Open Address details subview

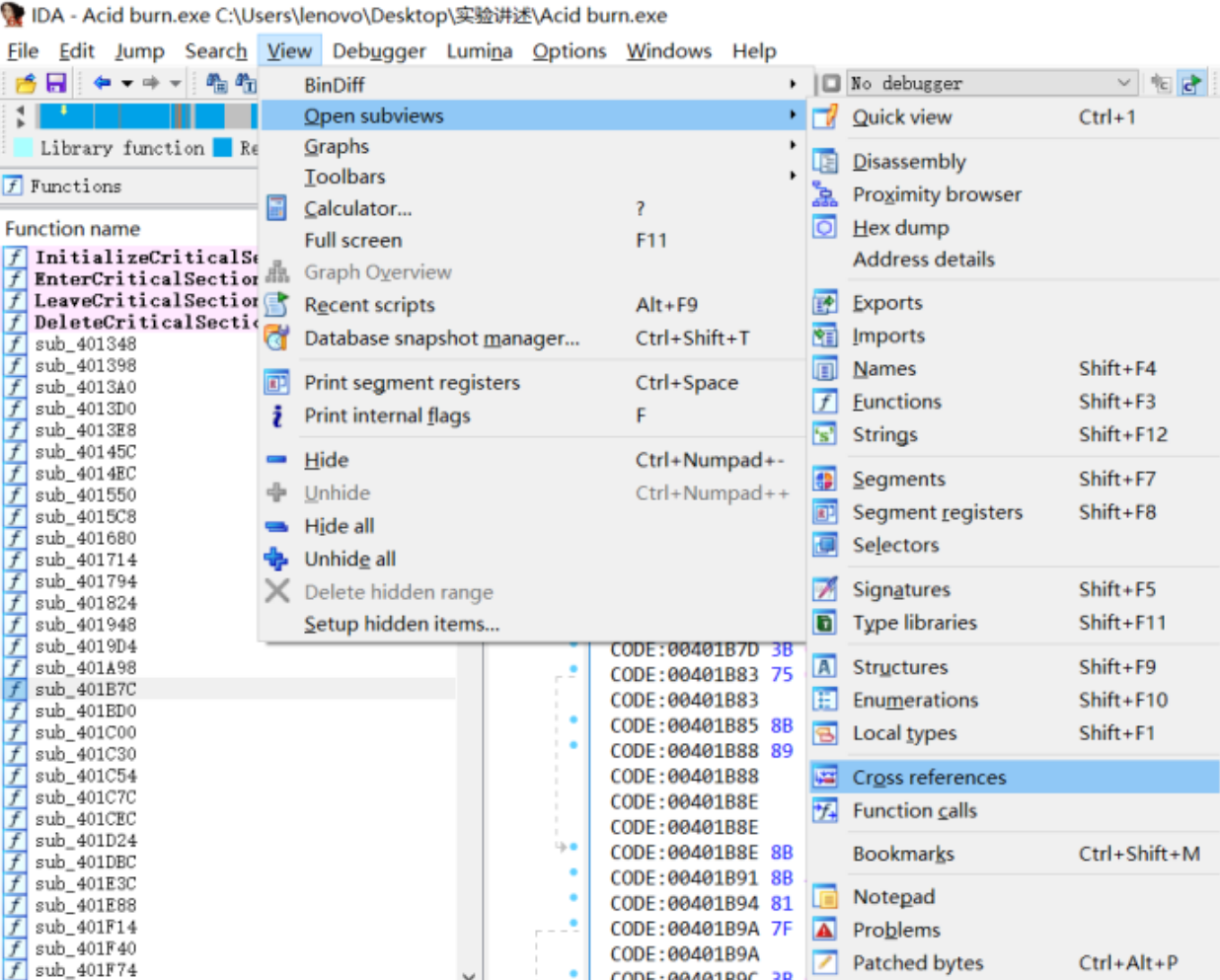[1014, 260]
